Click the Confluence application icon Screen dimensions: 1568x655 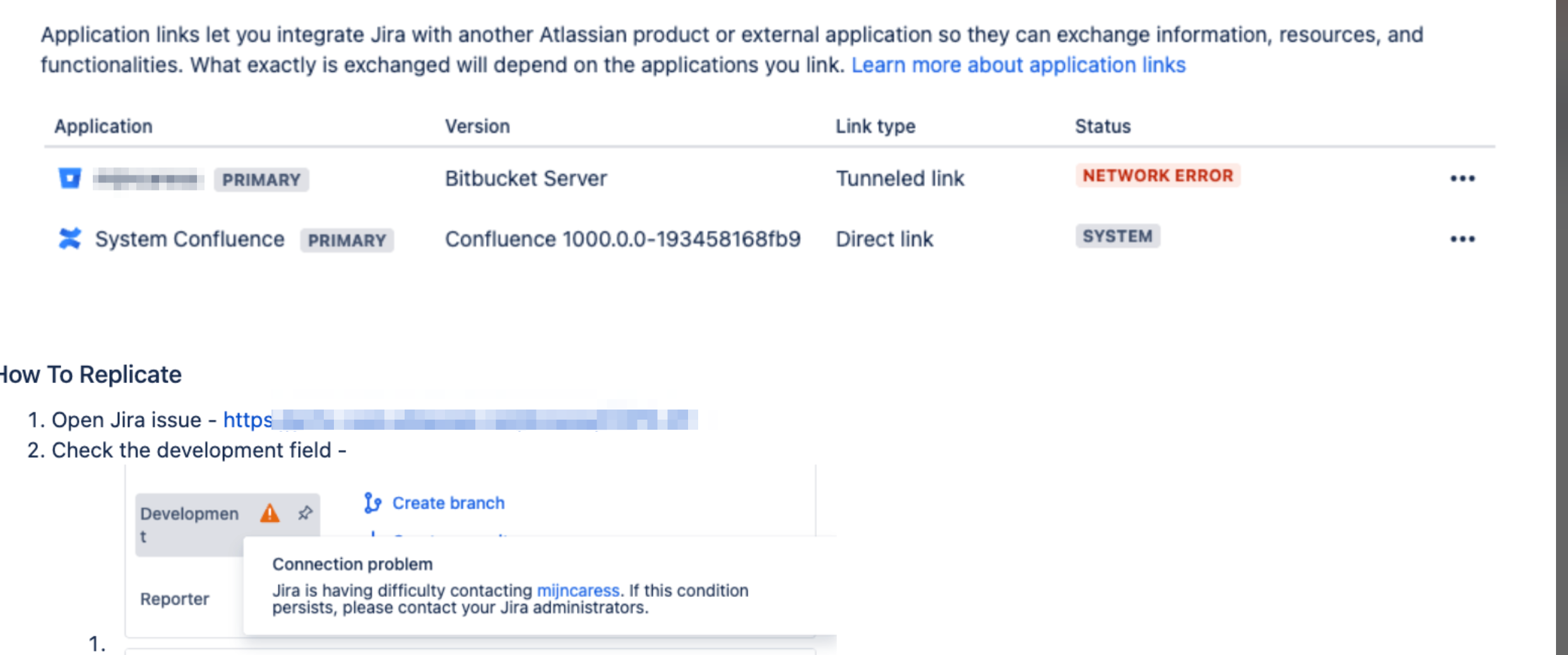[x=69, y=239]
